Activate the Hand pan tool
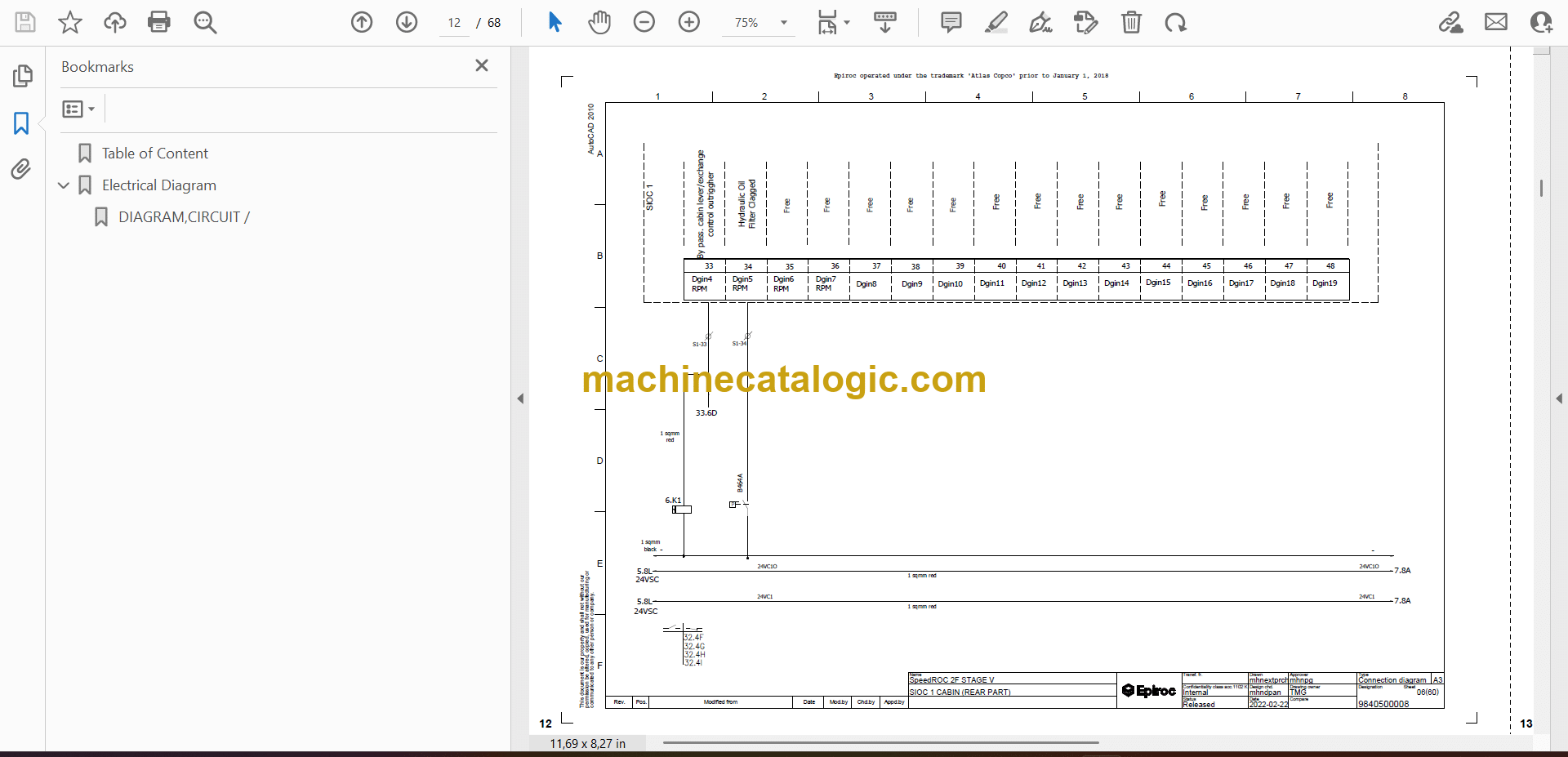The height and width of the screenshot is (757, 1568). [x=599, y=22]
